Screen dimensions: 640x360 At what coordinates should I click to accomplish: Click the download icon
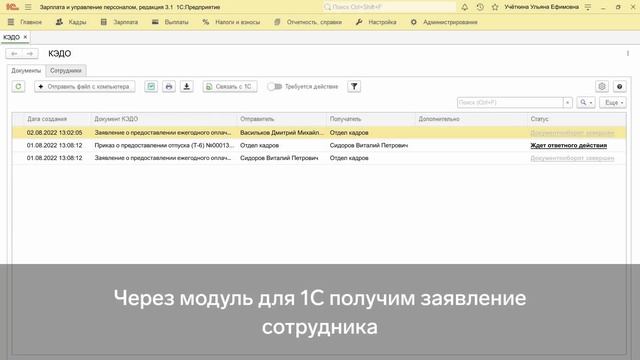(x=187, y=87)
